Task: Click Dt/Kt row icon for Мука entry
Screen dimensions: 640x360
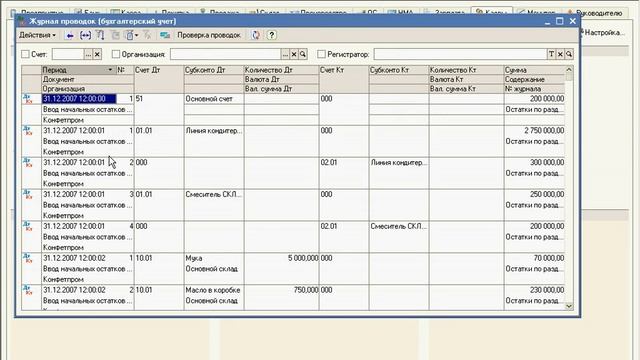Action: pos(28,258)
